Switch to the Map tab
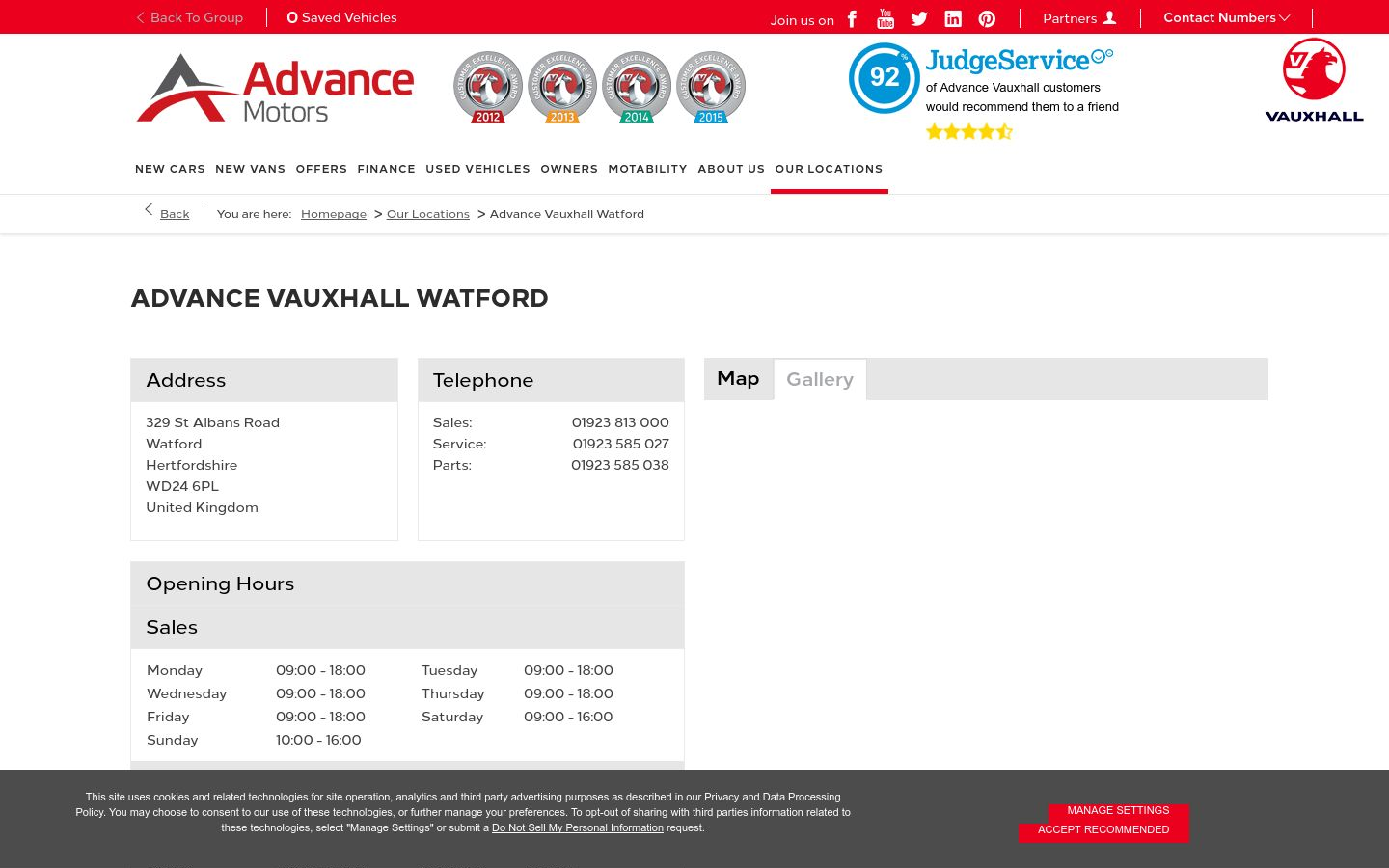This screenshot has height=868, width=1389. tap(738, 379)
